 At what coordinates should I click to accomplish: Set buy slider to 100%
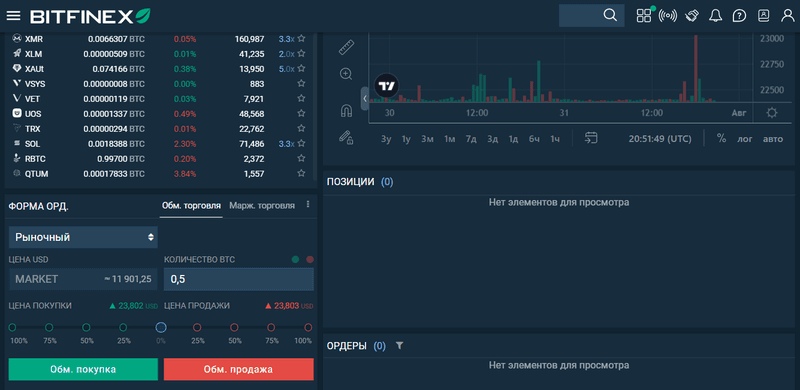(x=12, y=327)
